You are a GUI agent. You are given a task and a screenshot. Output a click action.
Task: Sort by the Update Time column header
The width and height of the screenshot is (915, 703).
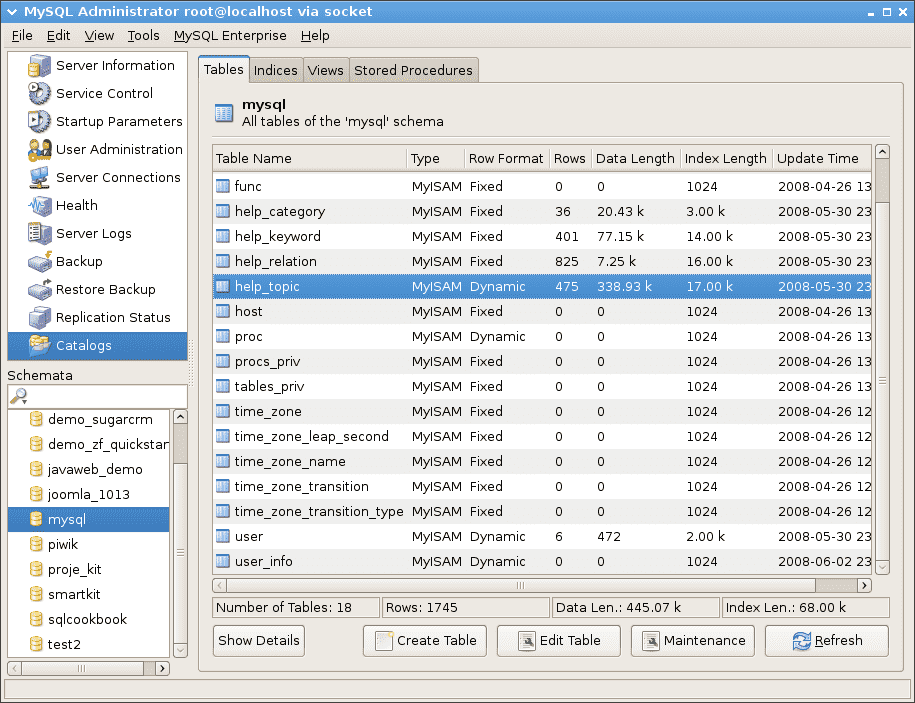(822, 158)
